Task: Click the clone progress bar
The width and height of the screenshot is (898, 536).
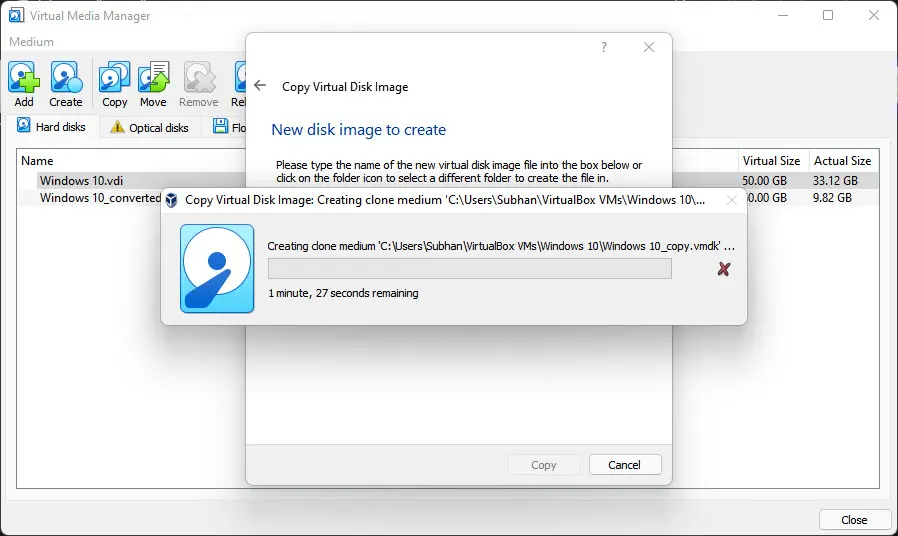Action: pyautogui.click(x=470, y=269)
